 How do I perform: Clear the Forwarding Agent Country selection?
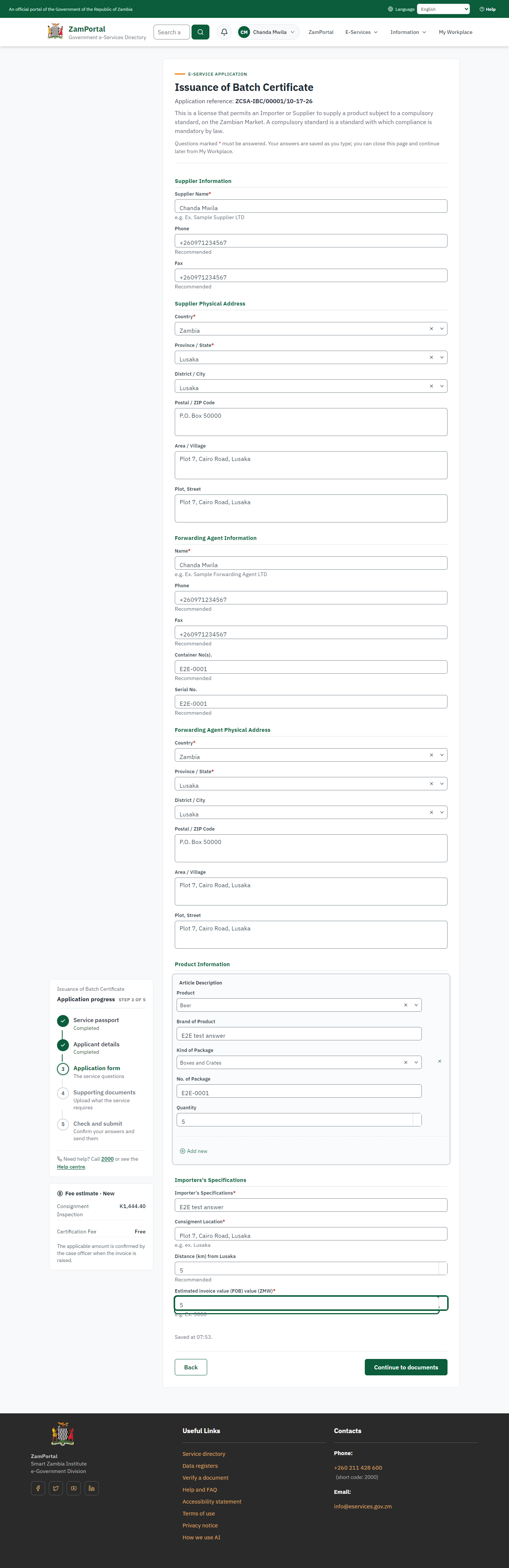pos(431,755)
